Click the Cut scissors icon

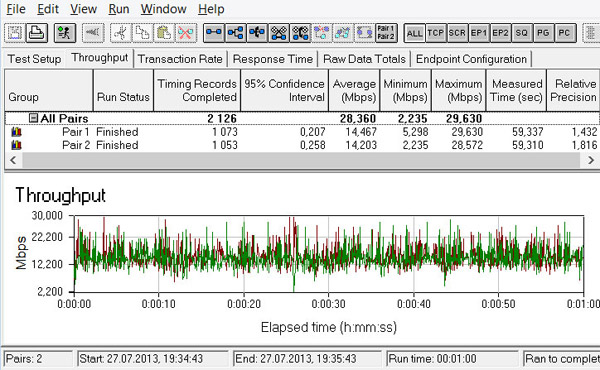tap(121, 33)
